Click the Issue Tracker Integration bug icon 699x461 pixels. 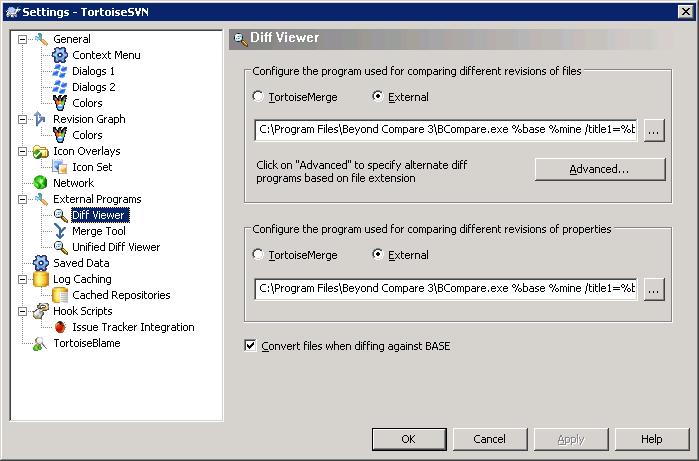point(60,327)
